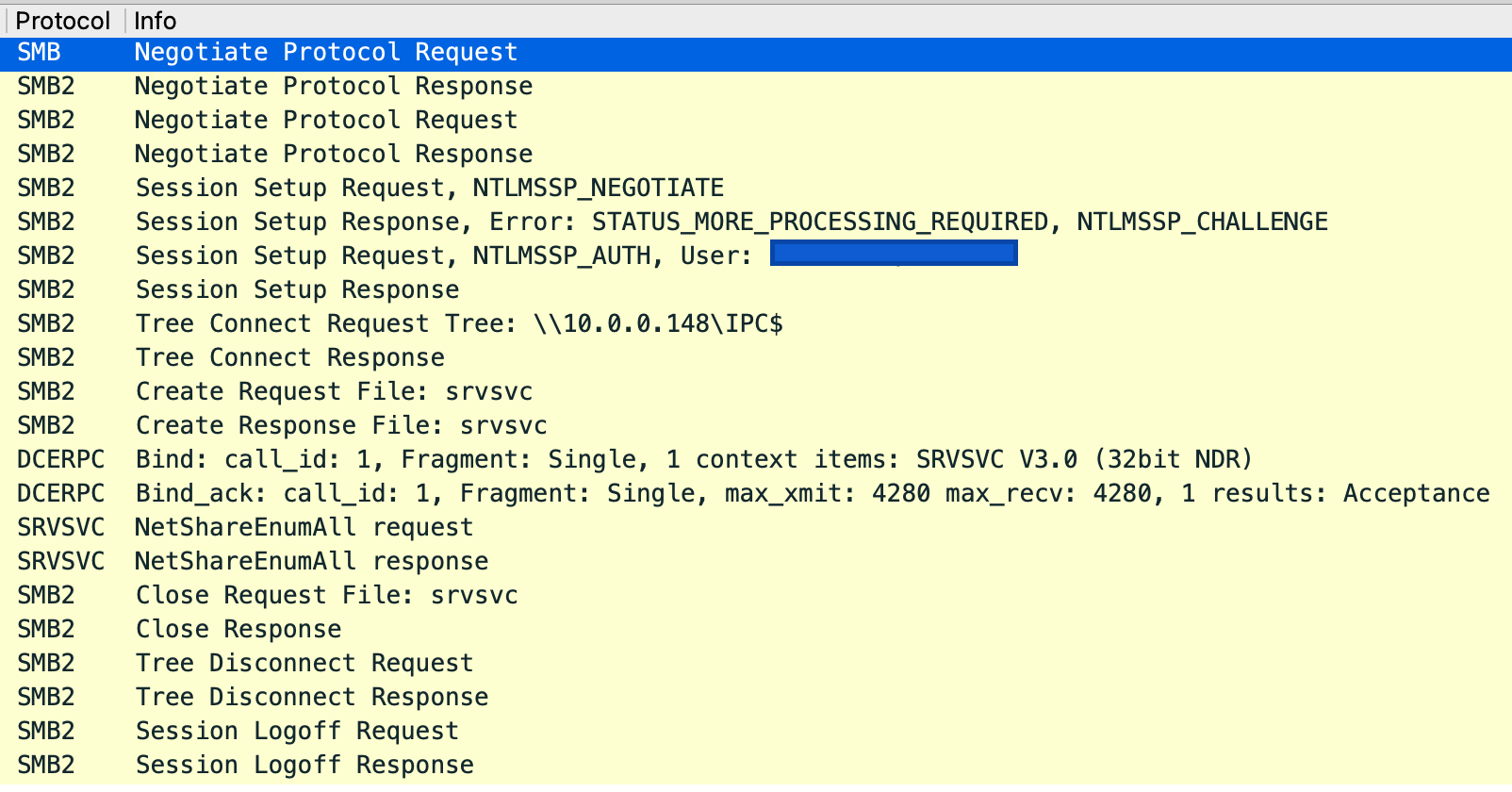
Task: Select the Session Logoff Request packet
Action: [x=297, y=732]
